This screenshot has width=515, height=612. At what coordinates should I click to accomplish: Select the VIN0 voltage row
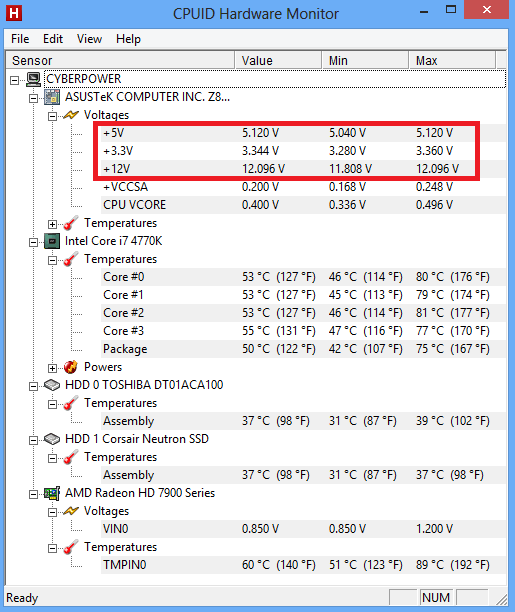[303, 529]
